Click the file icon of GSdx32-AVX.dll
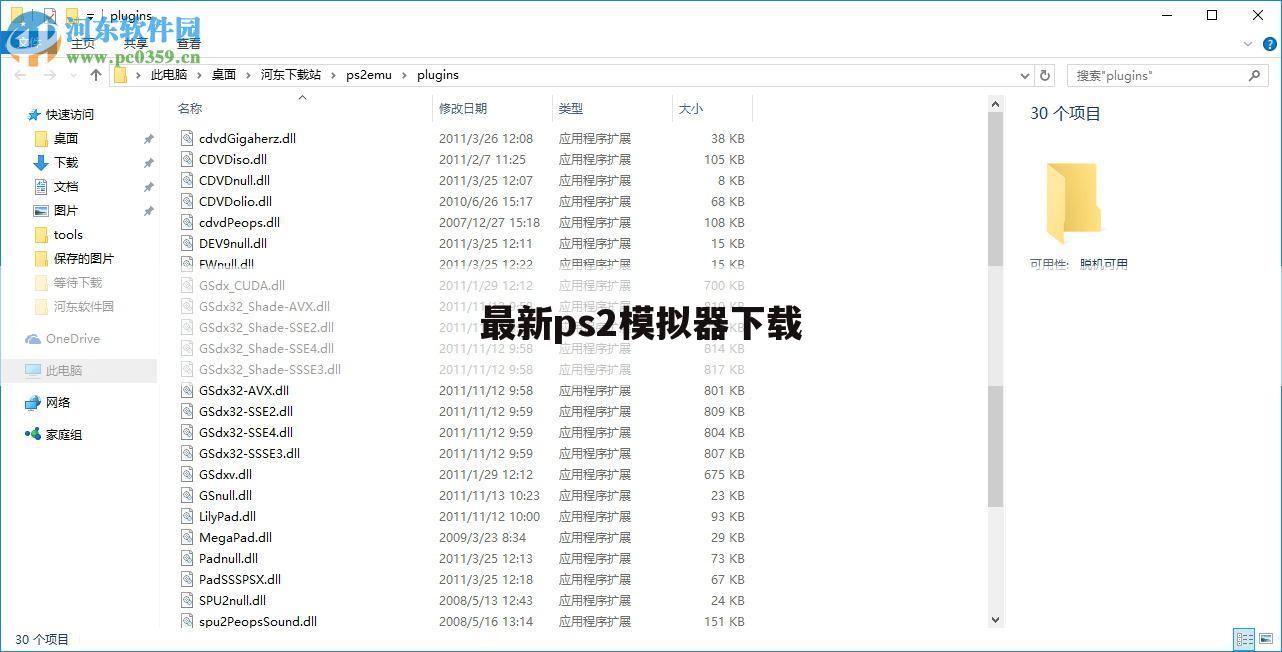The image size is (1282, 652). [187, 390]
